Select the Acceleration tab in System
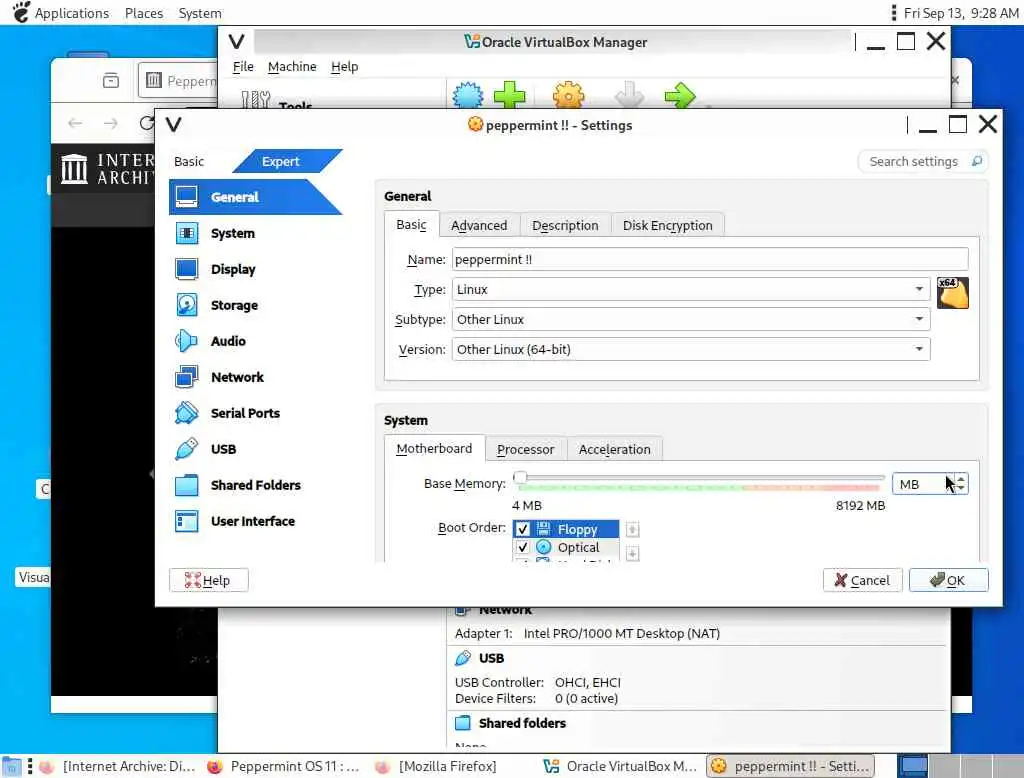 [615, 449]
